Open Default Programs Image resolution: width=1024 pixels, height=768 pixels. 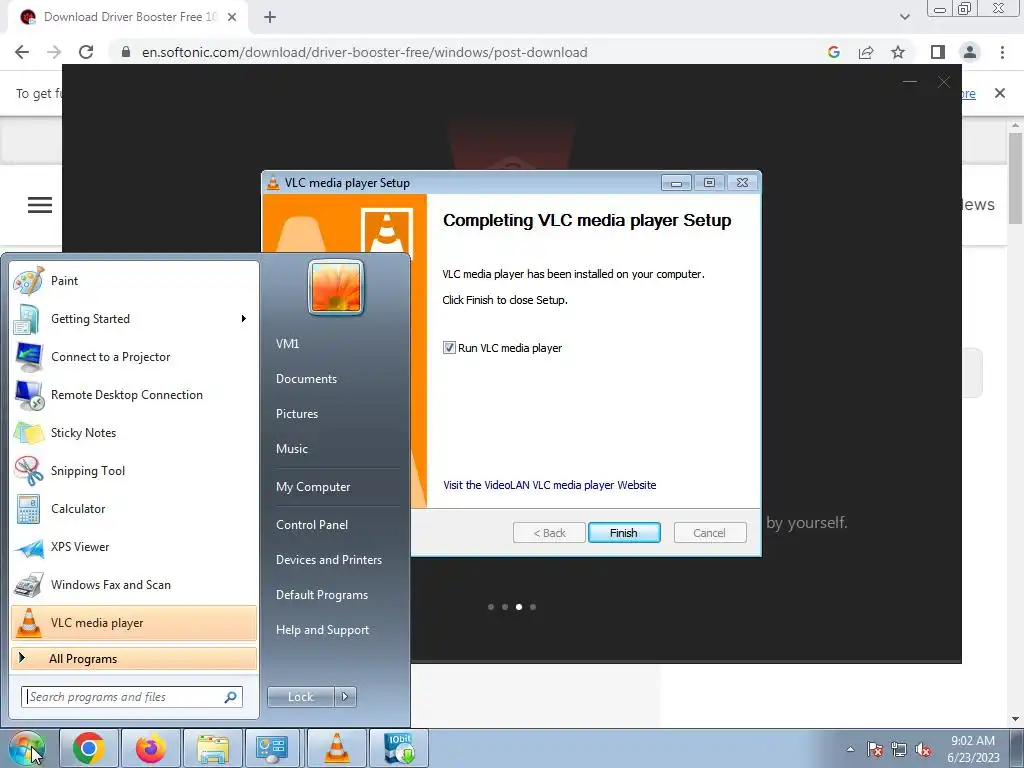pyautogui.click(x=322, y=596)
